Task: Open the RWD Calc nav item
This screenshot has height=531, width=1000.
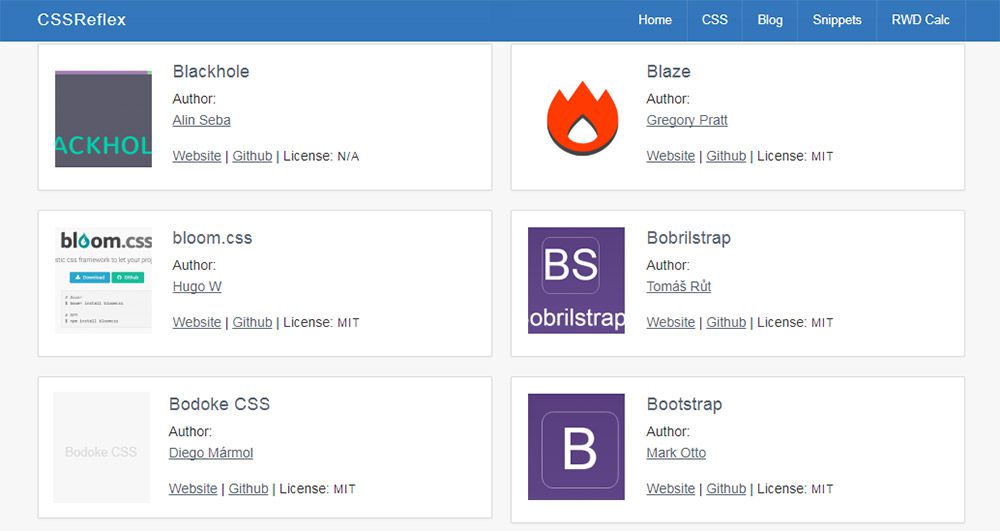Action: (x=920, y=20)
